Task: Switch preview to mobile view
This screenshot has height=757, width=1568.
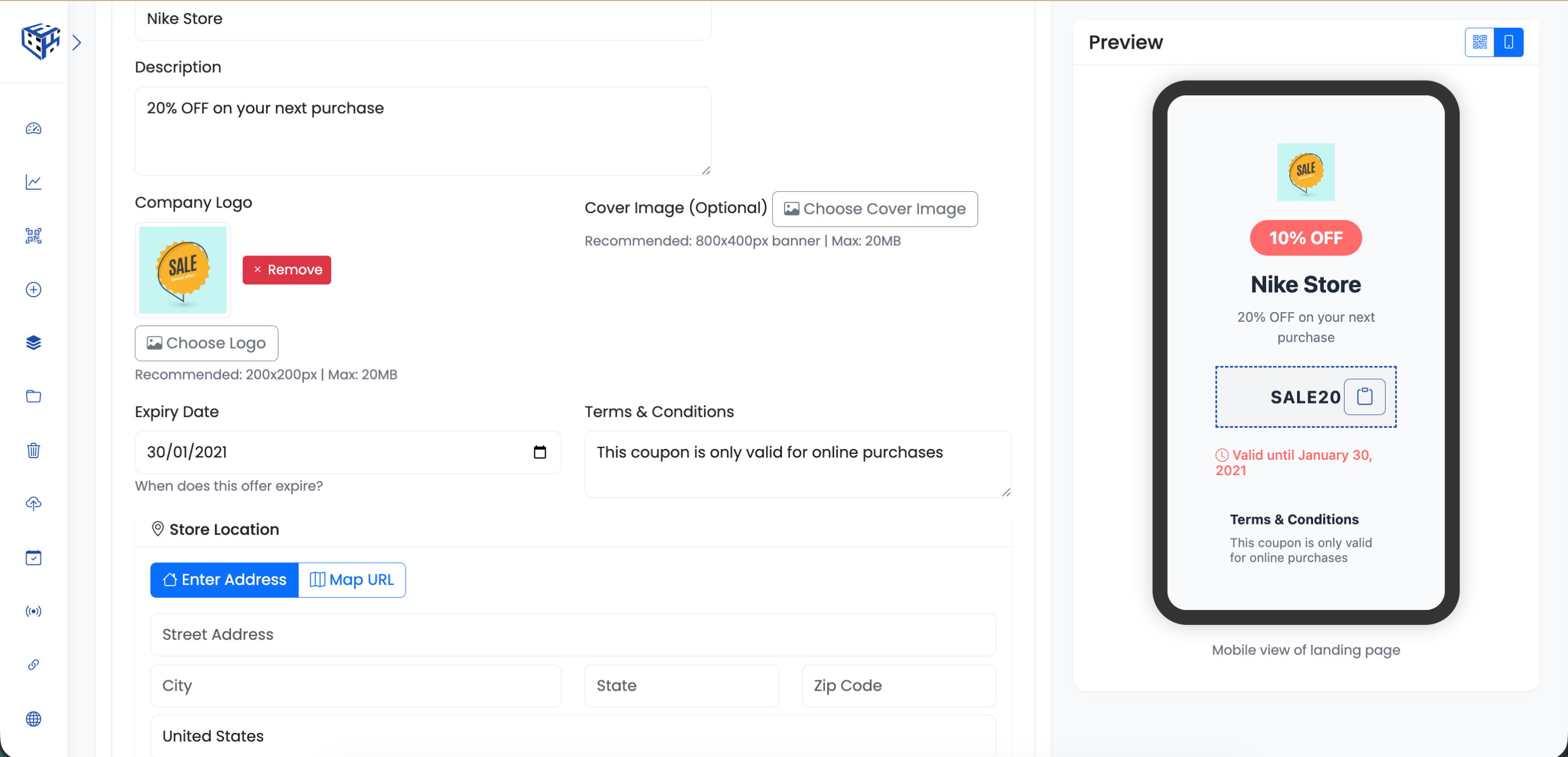Action: coord(1508,42)
